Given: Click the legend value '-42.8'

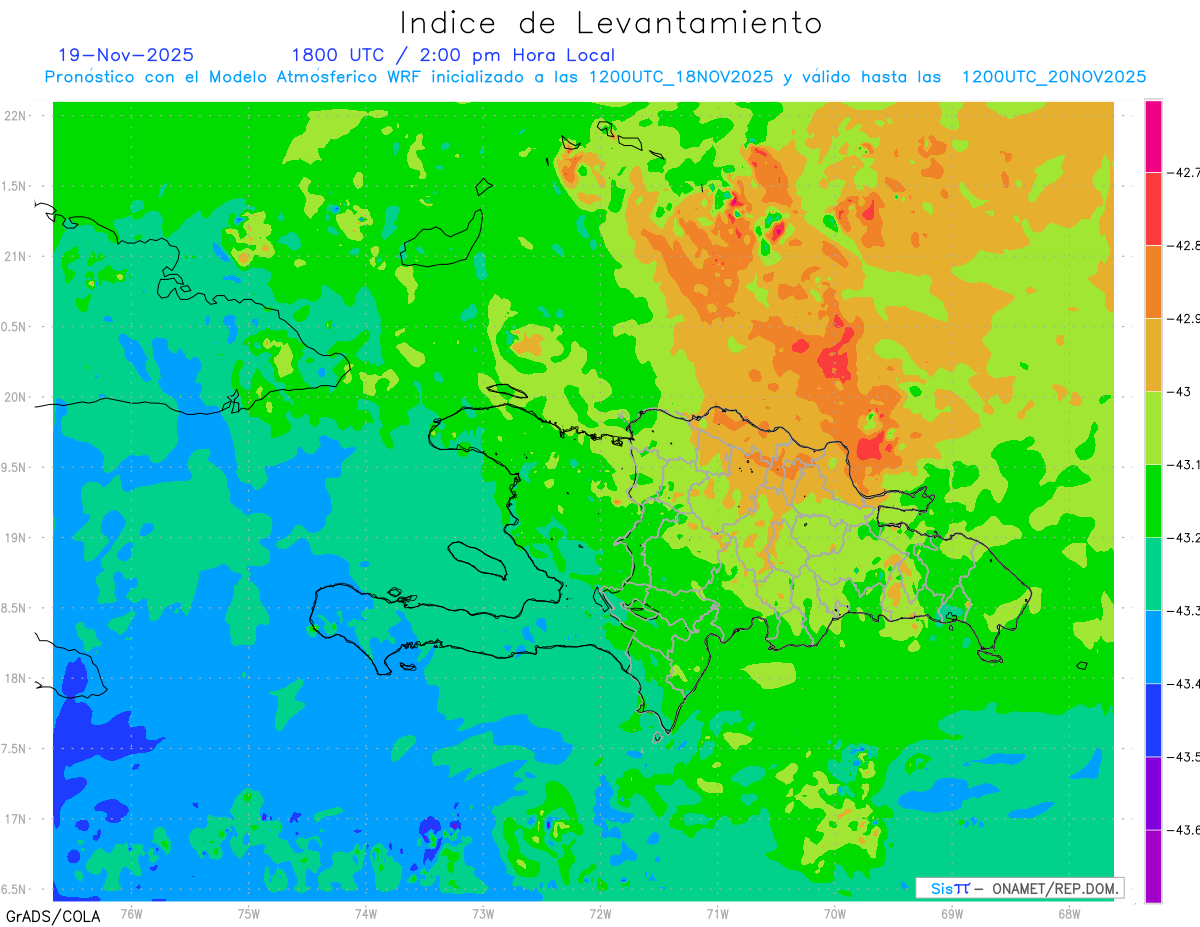Looking at the screenshot, I should point(1183,246).
